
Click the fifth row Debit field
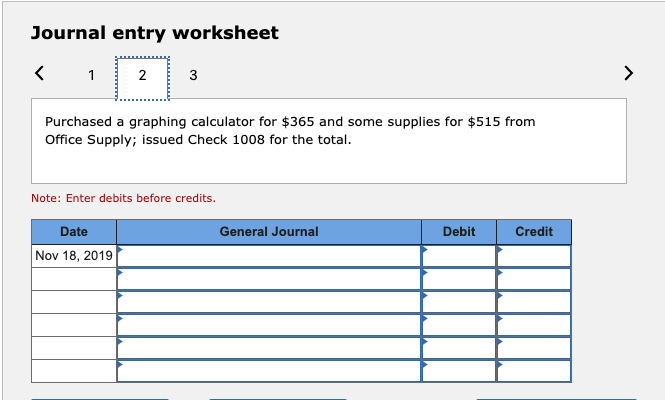point(459,347)
